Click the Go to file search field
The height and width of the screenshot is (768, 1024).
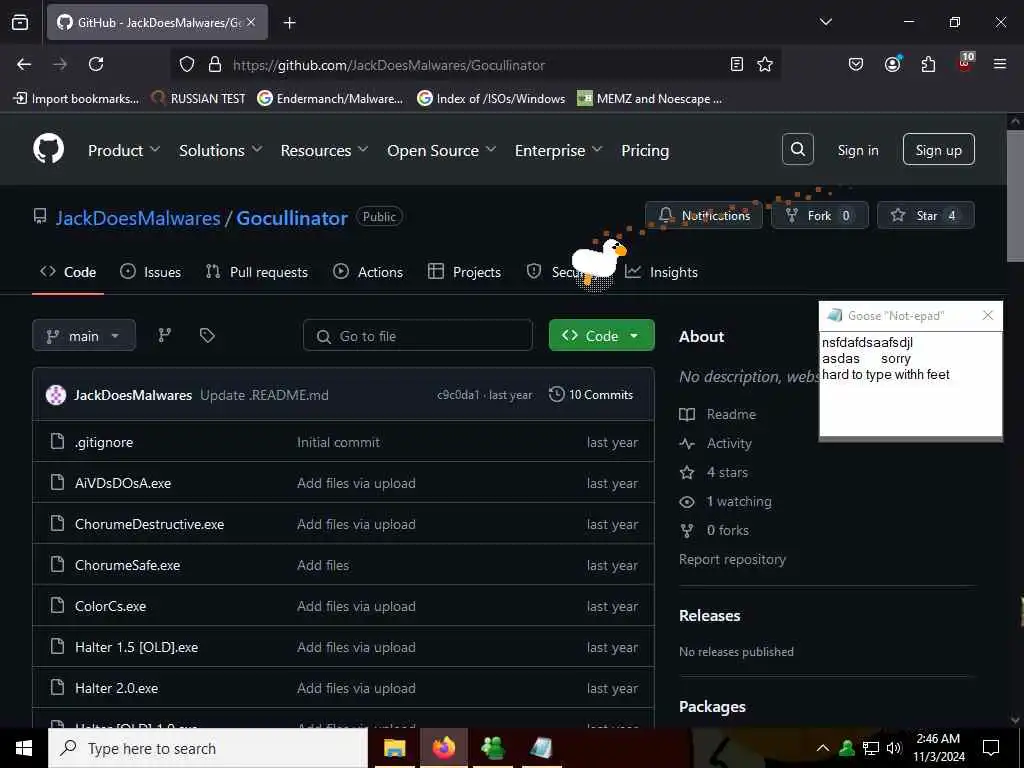point(418,335)
